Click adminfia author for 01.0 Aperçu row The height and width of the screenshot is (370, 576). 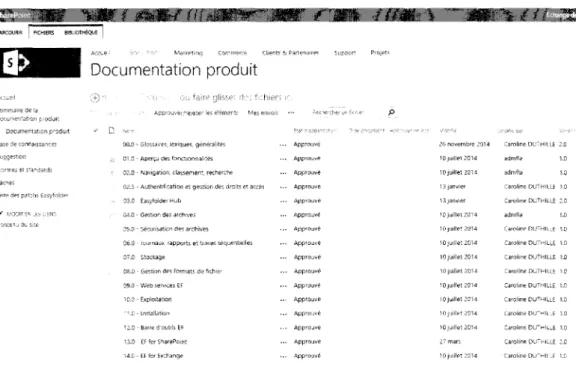513,159
